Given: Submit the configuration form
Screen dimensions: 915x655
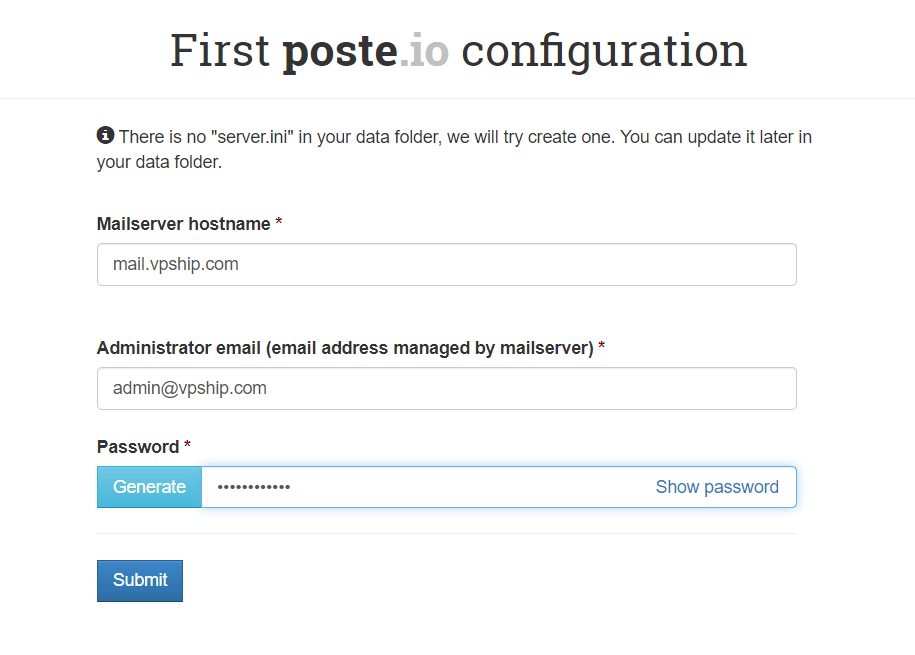Looking at the screenshot, I should [x=140, y=581].
